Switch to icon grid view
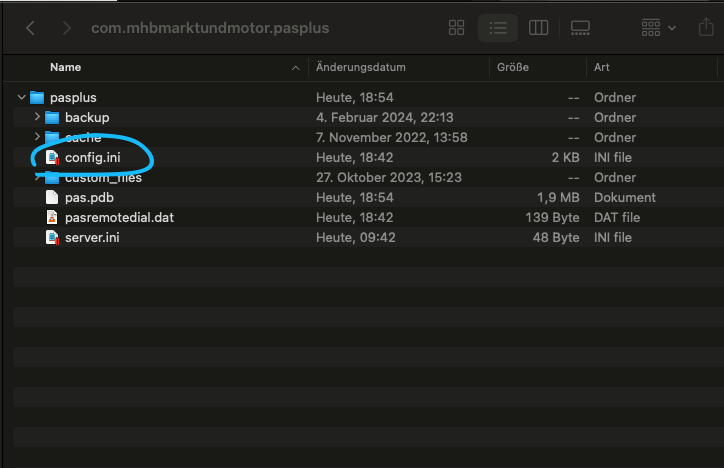The image size is (724, 468). point(457,28)
